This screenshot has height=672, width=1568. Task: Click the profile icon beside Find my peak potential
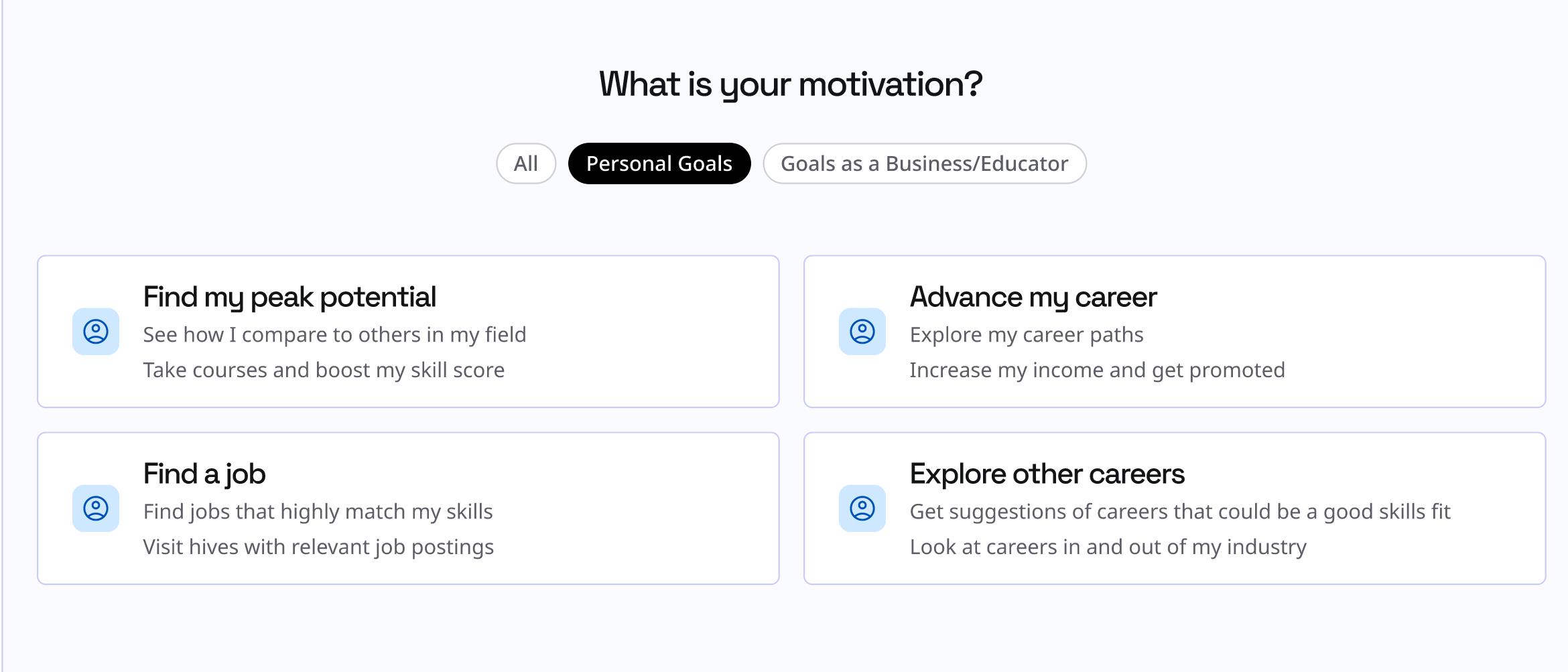point(96,332)
